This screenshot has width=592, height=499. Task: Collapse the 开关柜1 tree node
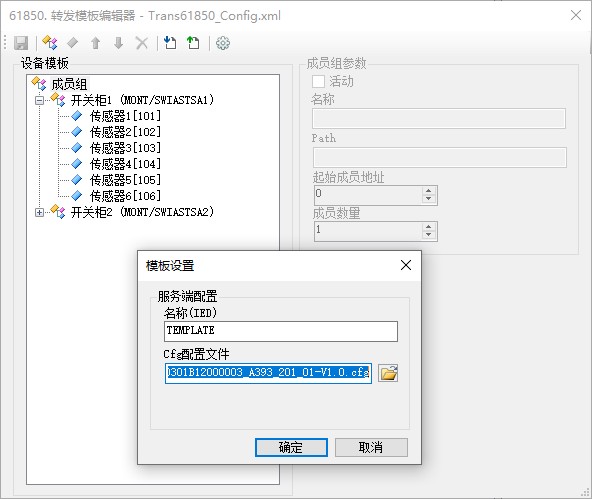(x=39, y=100)
